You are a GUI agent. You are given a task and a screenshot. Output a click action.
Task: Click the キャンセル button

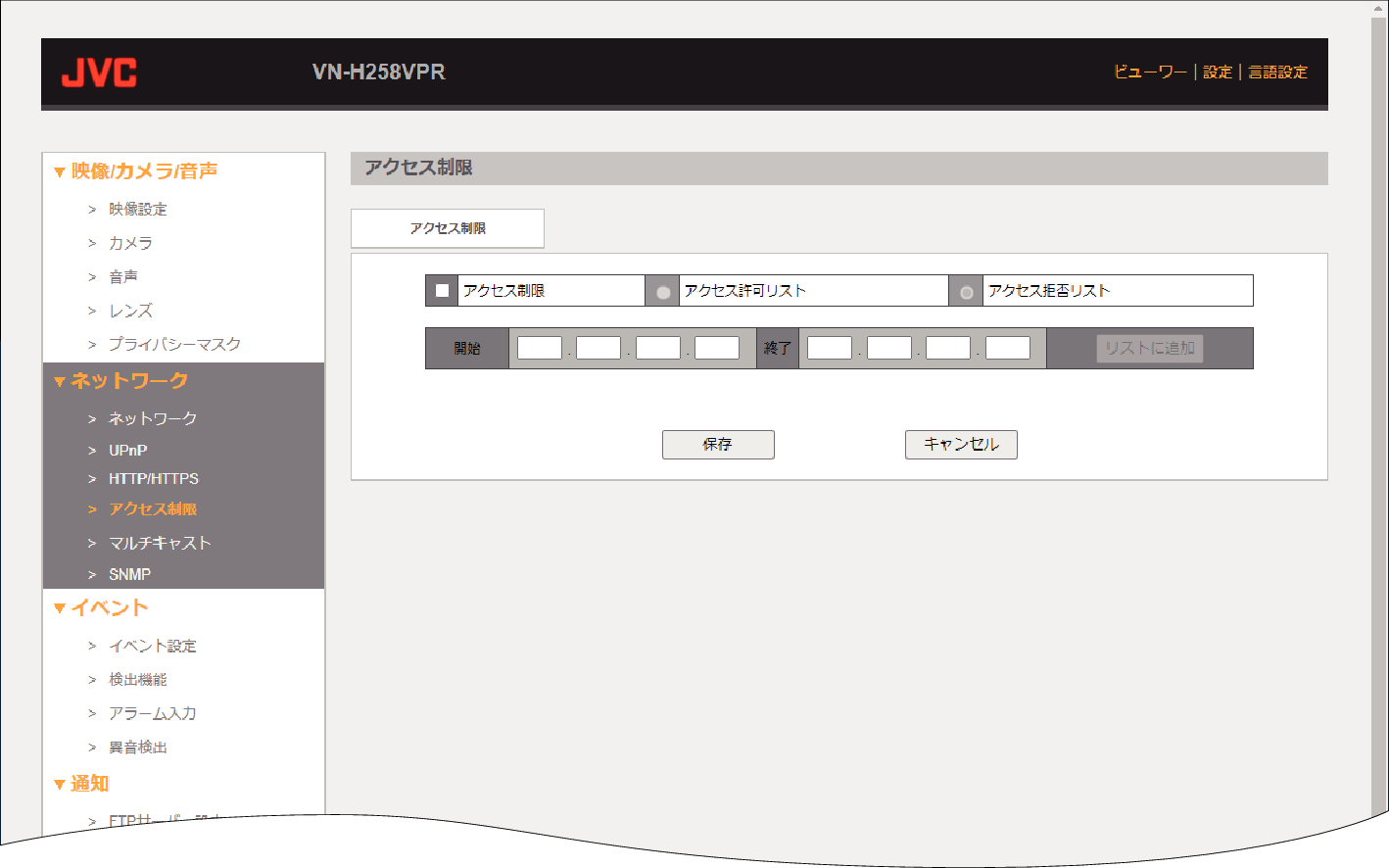(961, 445)
